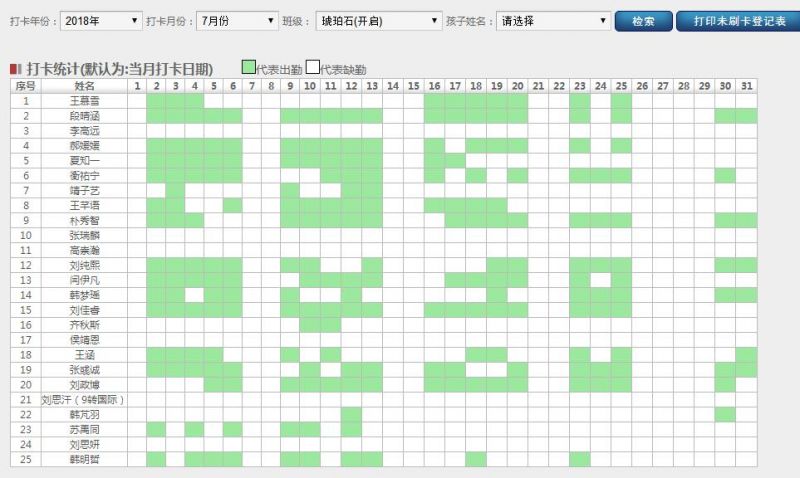Click green day 18 cell in row 25

476,459
